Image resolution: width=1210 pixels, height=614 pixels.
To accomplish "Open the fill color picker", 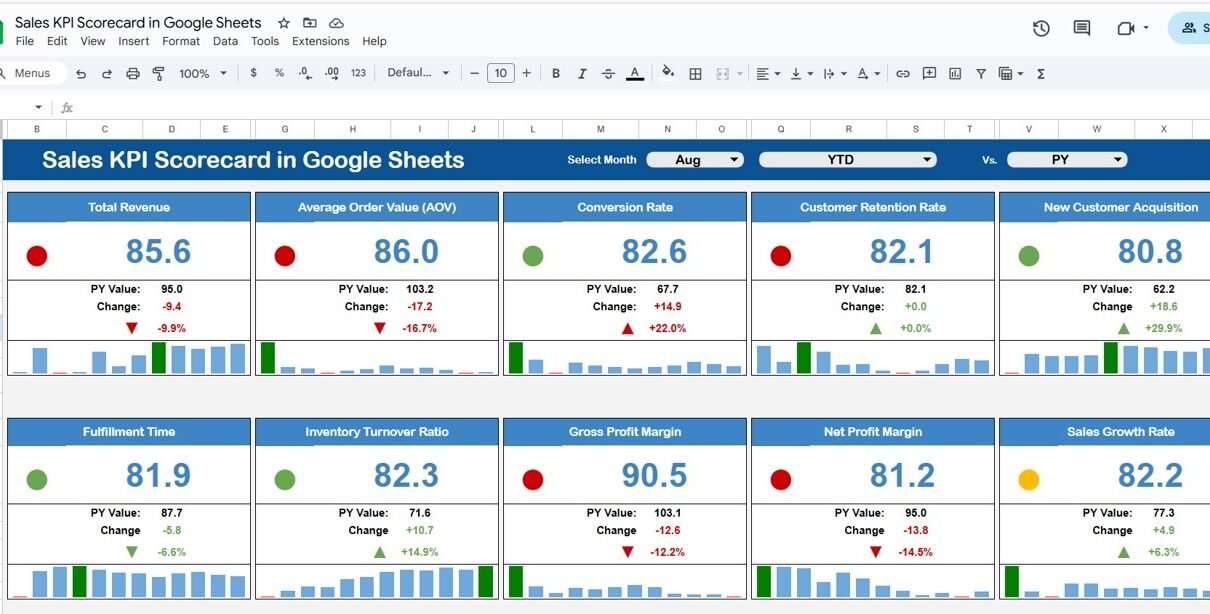I will click(667, 73).
